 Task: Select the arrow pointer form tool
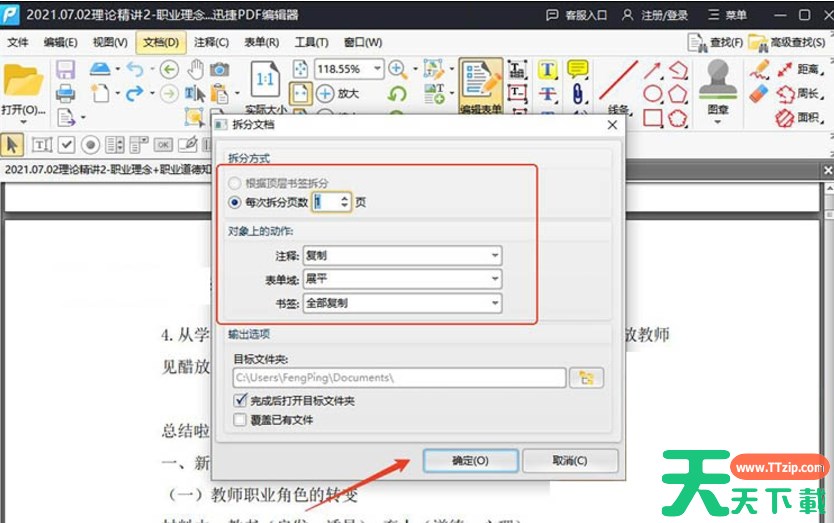12,145
